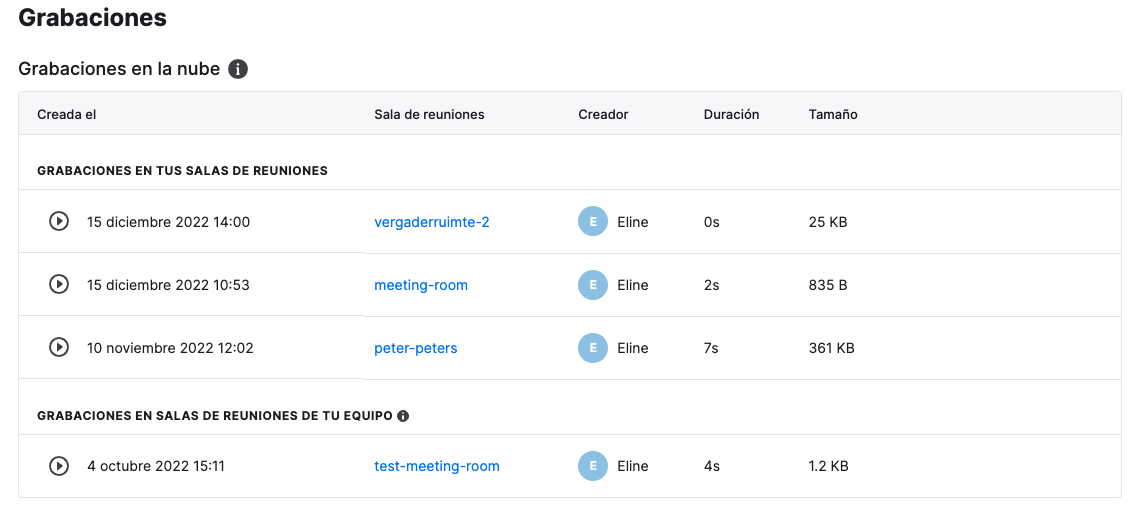Click the Sala de reuniones column header

click(429, 114)
